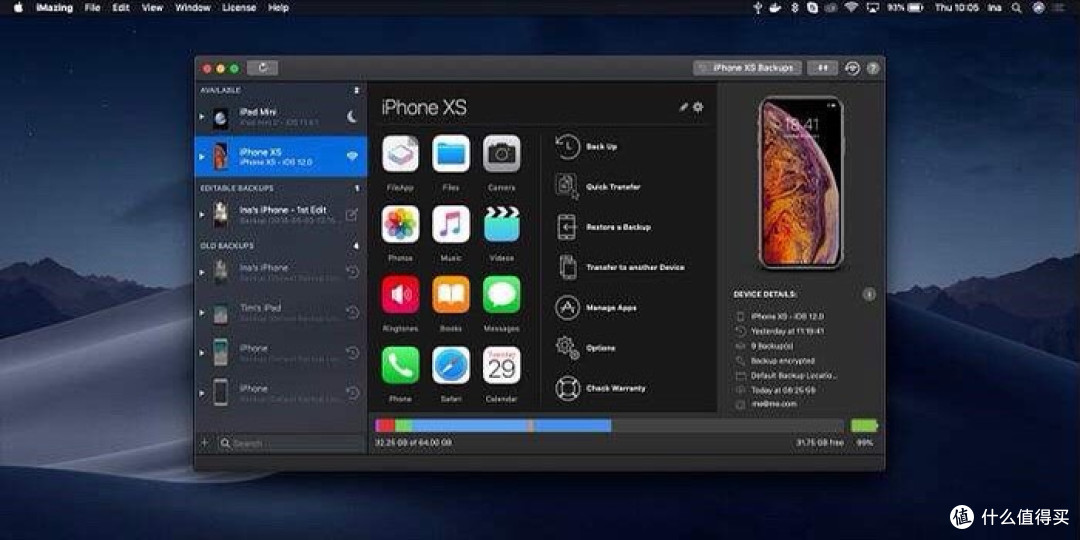Click '31.75 GB free' text
The height and width of the screenshot is (540, 1080).
pos(820,443)
